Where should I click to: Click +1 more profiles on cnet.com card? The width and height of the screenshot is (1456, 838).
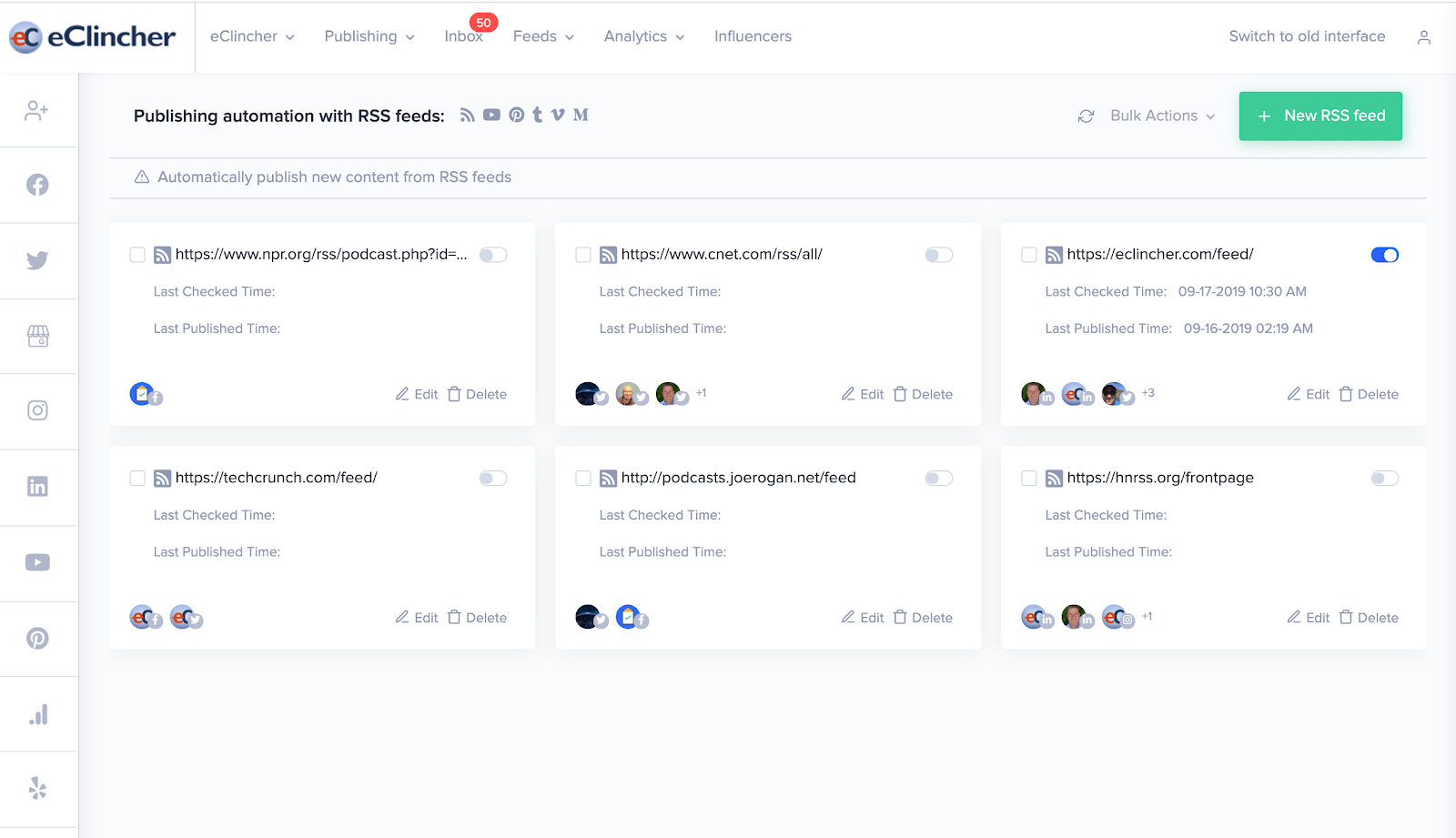coord(701,393)
